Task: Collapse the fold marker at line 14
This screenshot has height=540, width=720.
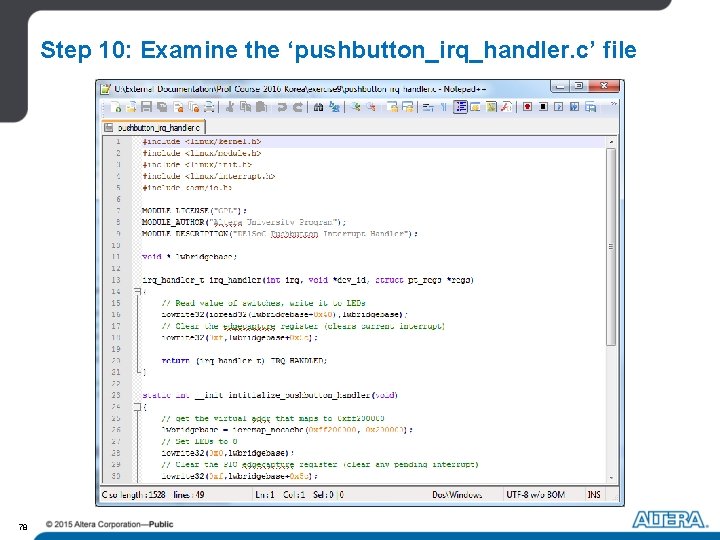Action: [137, 291]
